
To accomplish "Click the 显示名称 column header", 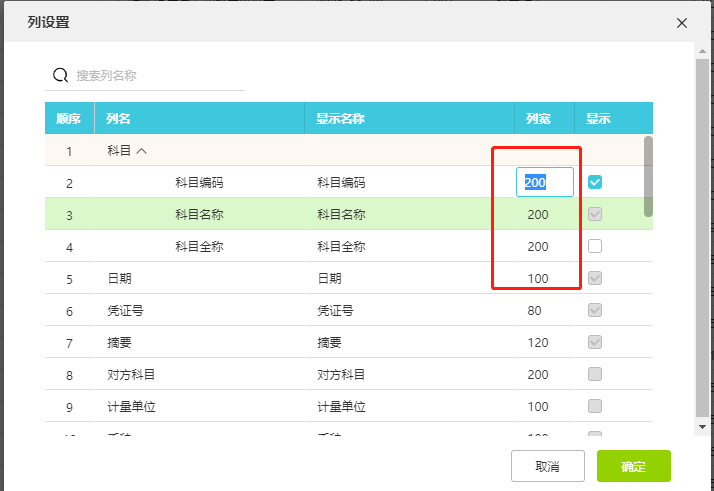I will click(x=340, y=118).
